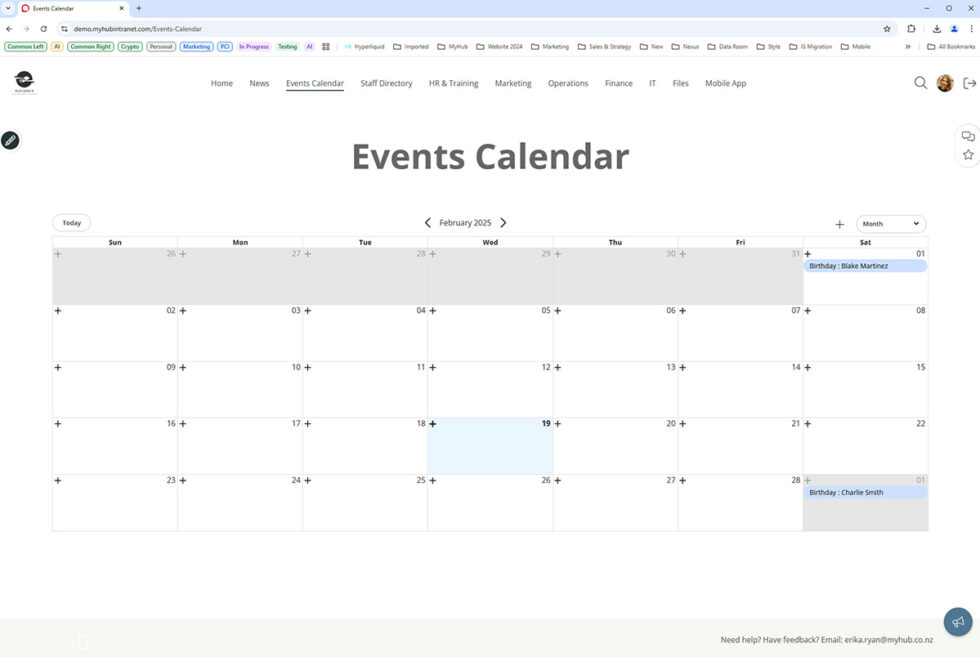This screenshot has width=980, height=657.
Task: Click the plus icon inside February 19 cell
Action: [x=432, y=423]
